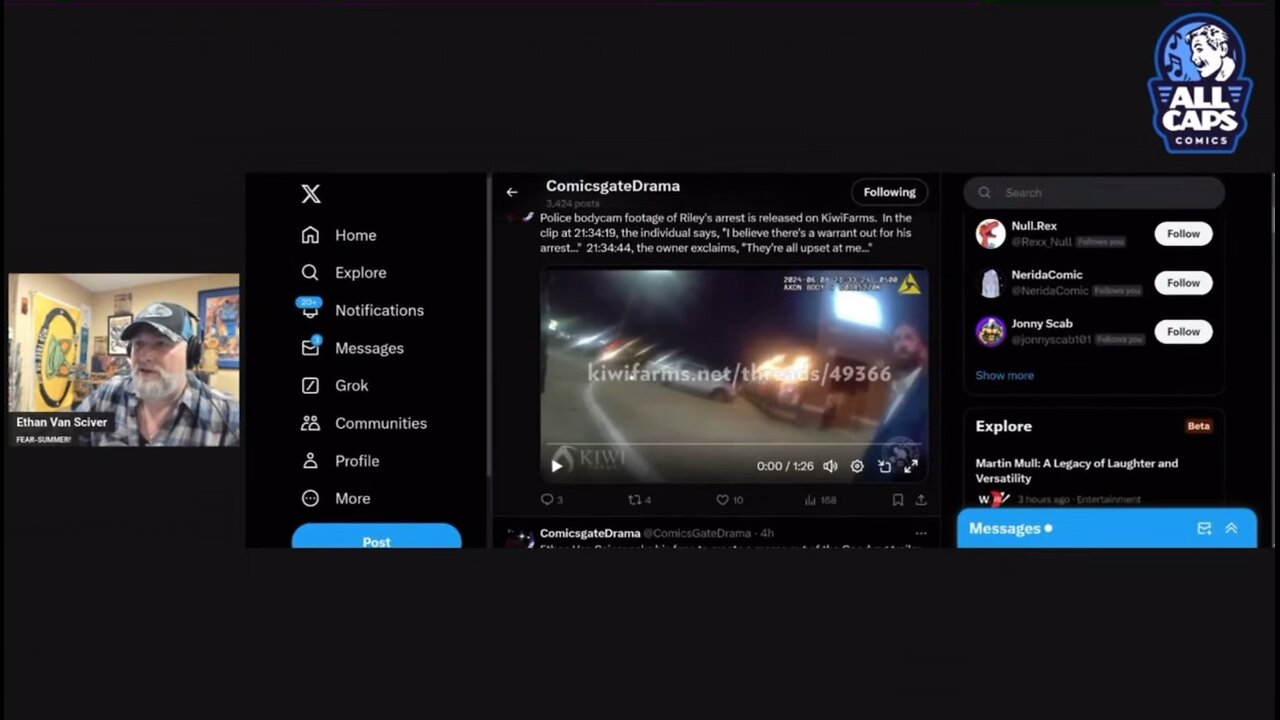Click the picture-in-picture video icon
This screenshot has width=1280, height=720.
tap(884, 466)
